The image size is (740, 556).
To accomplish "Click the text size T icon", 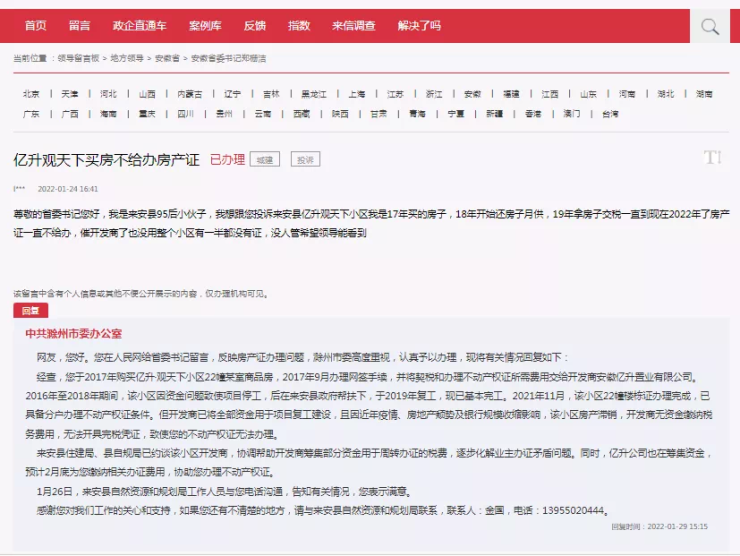I will click(x=712, y=157).
